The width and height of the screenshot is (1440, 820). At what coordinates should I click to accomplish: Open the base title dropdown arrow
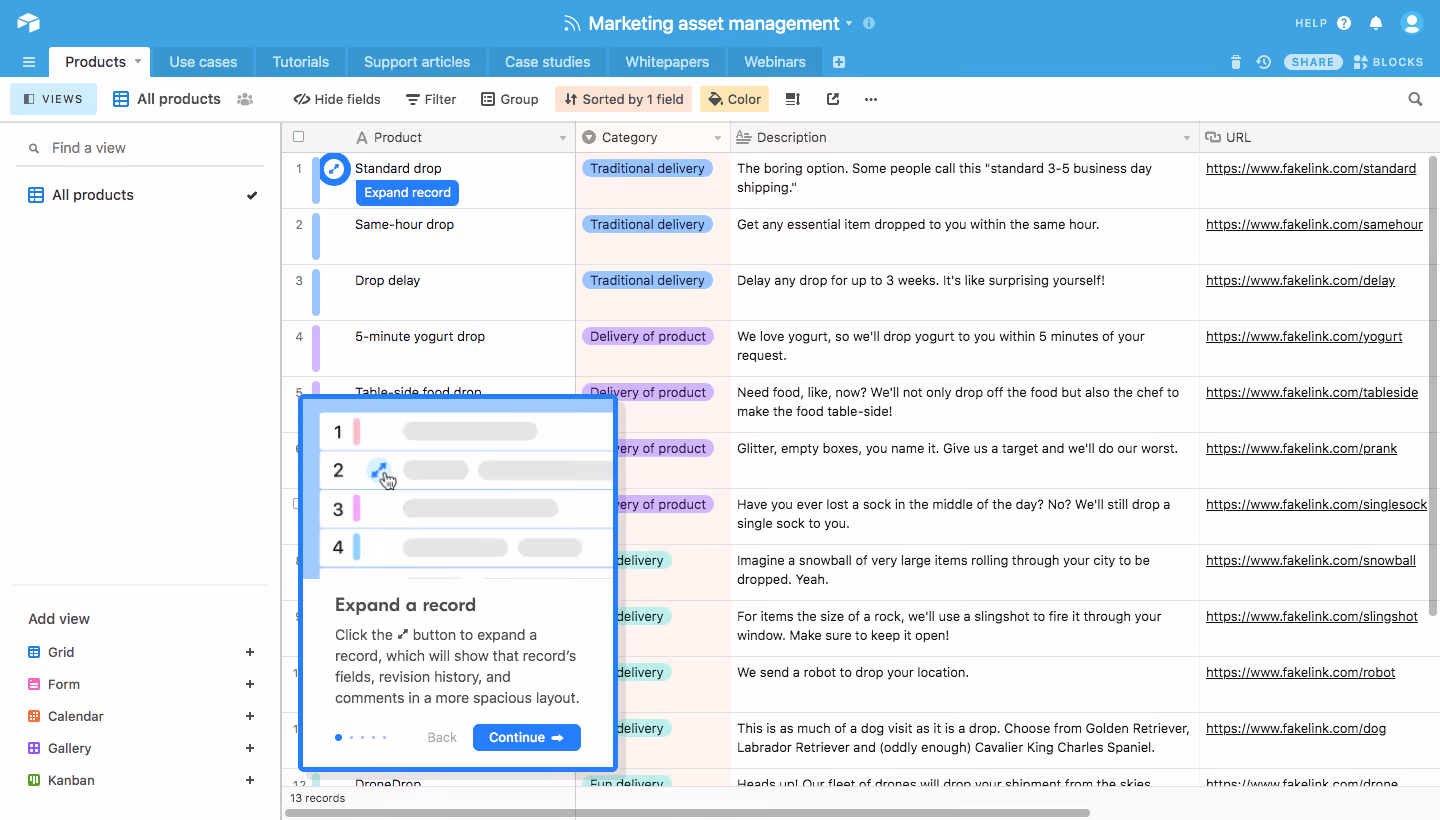pyautogui.click(x=849, y=23)
